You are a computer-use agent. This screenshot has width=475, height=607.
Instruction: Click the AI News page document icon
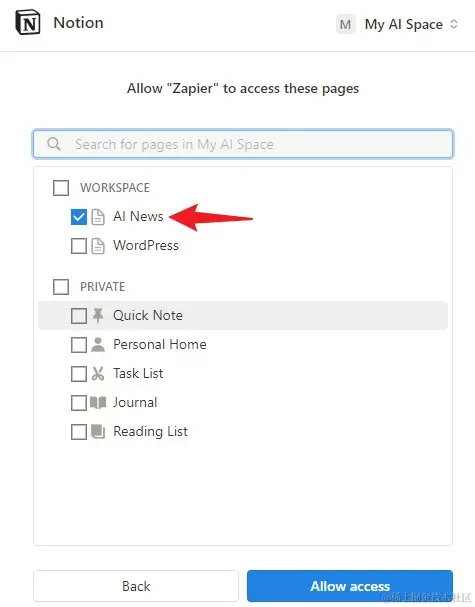pos(98,217)
